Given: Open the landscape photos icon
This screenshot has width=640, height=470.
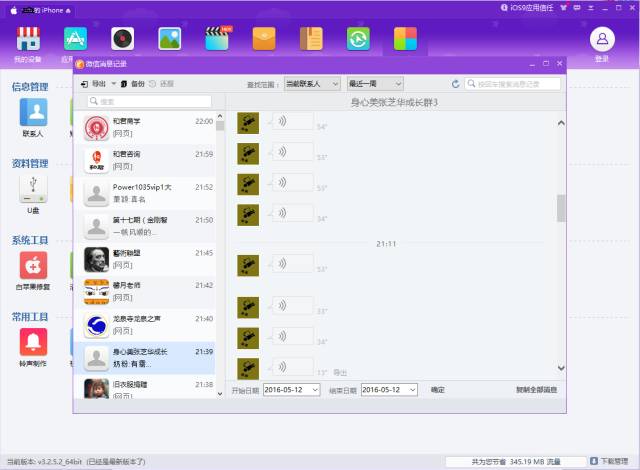Looking at the screenshot, I should coord(170,39).
